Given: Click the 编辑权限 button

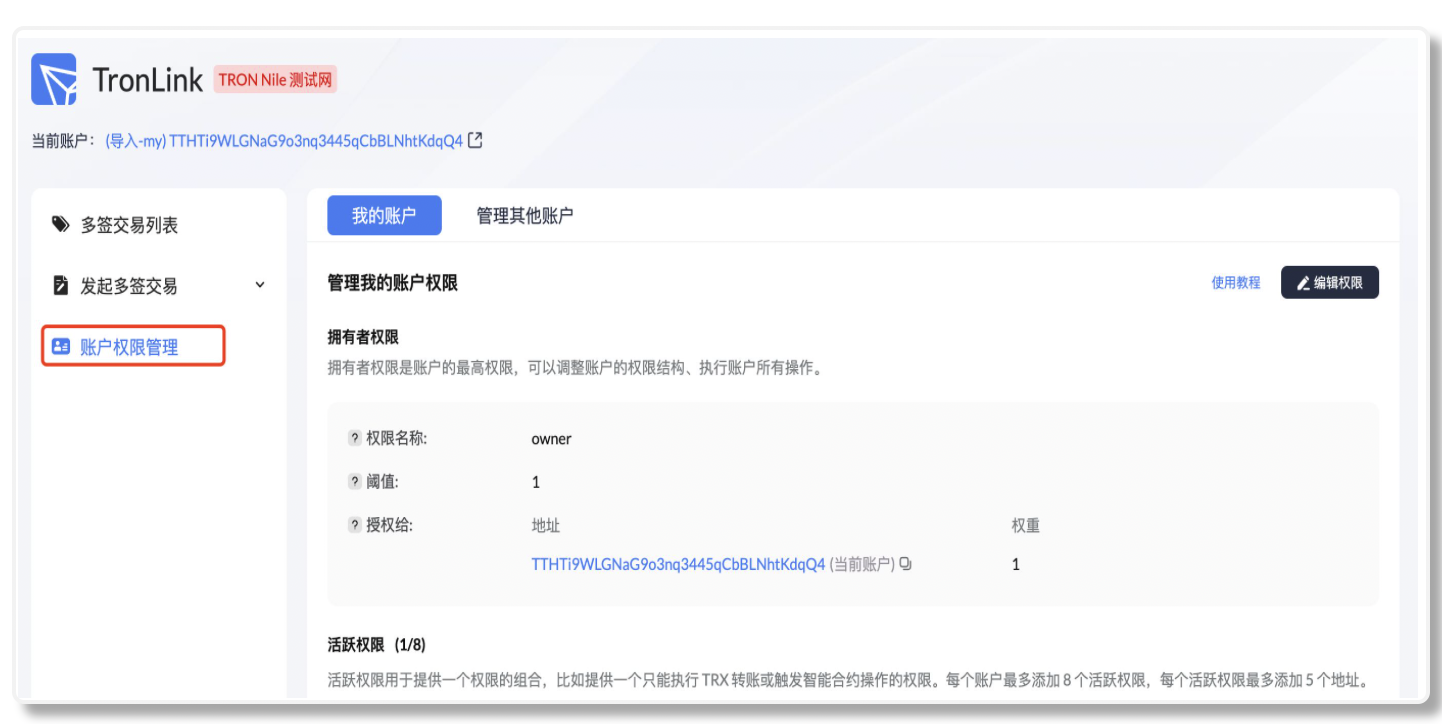Looking at the screenshot, I should pos(1329,283).
